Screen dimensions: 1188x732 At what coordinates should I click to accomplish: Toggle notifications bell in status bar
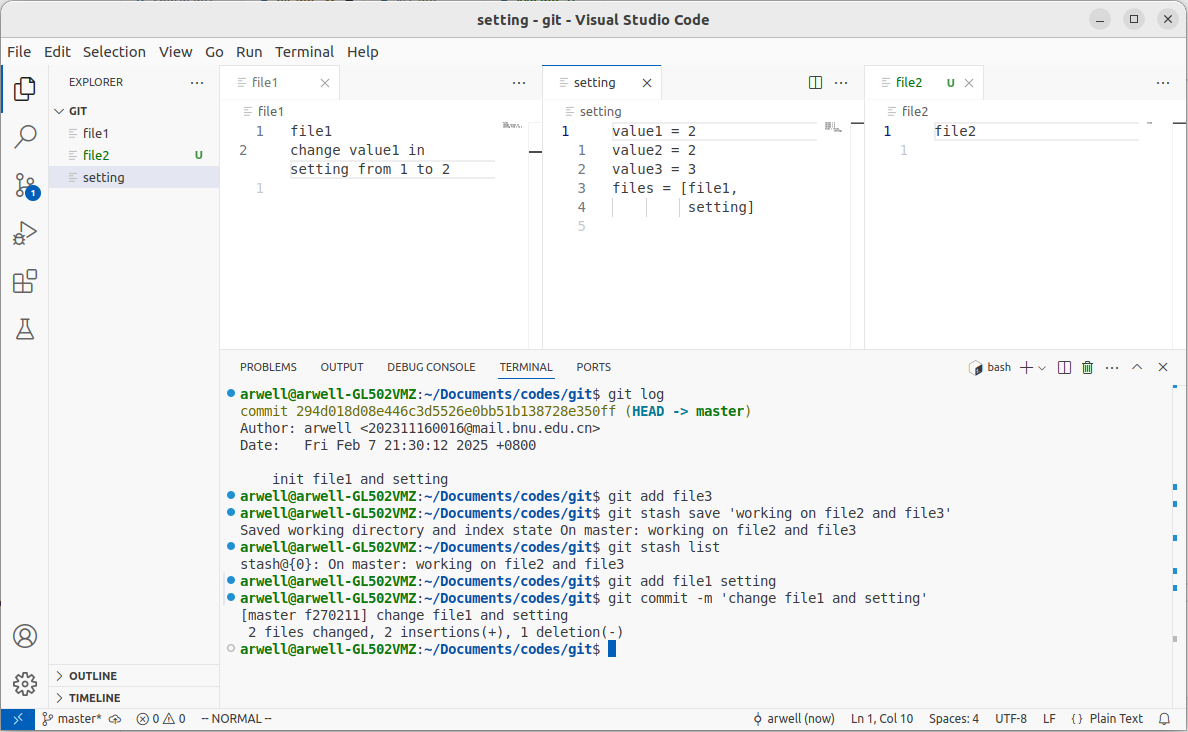(x=1164, y=718)
